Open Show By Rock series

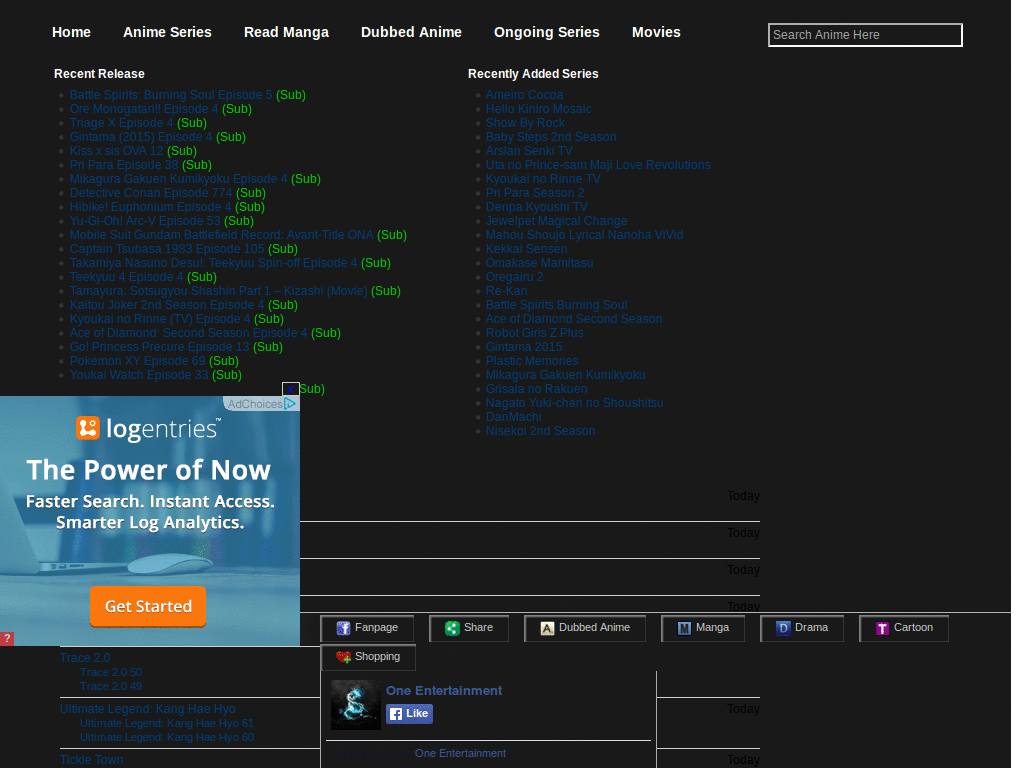(x=525, y=123)
